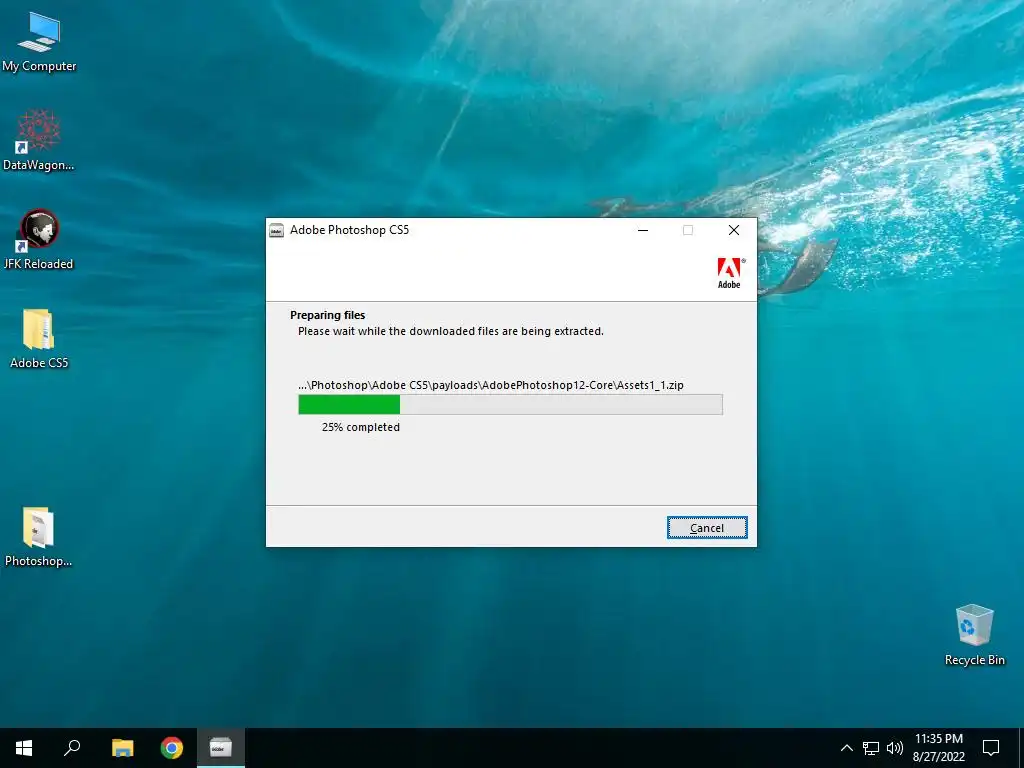Open File Explorer from the taskbar
Viewport: 1024px width, 768px height.
click(x=122, y=748)
